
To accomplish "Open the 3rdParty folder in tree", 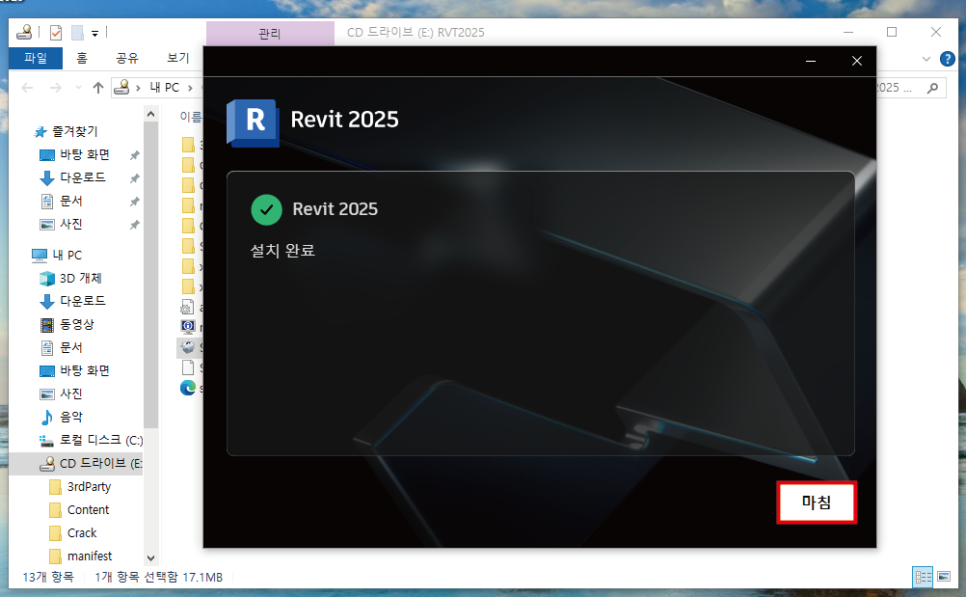I will coord(89,487).
